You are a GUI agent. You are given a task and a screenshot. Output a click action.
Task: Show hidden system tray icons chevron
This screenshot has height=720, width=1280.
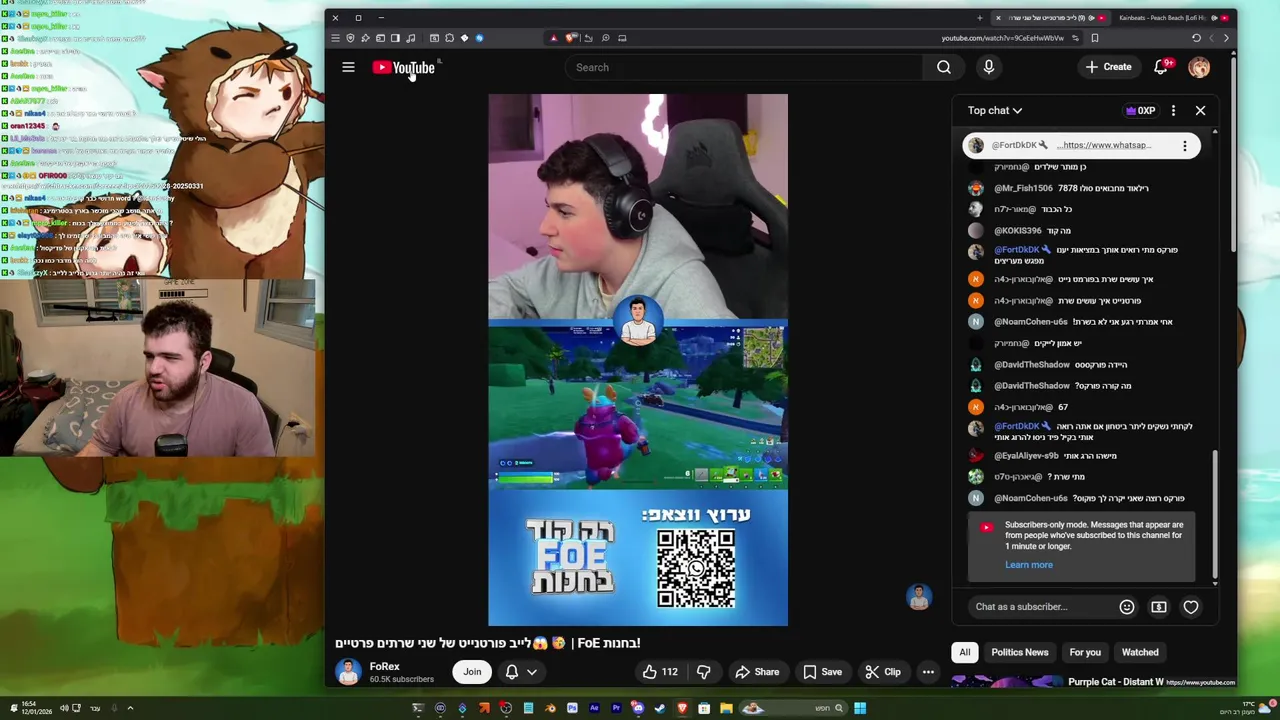point(129,708)
